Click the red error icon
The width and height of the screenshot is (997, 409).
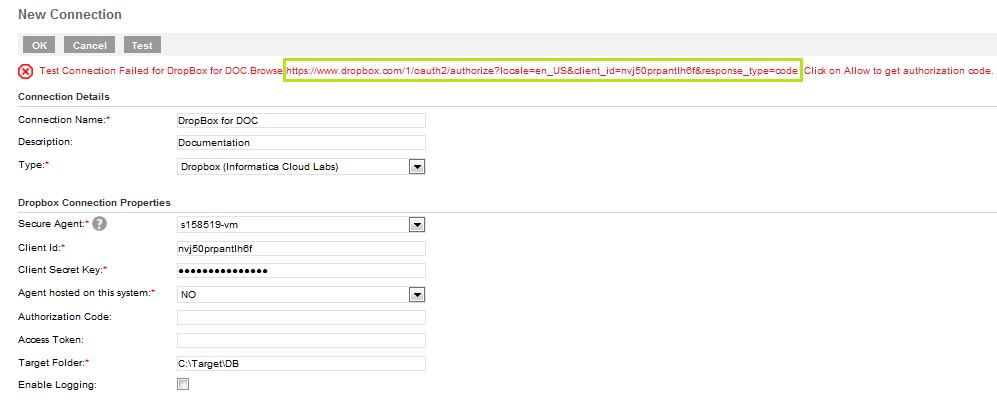pos(25,71)
